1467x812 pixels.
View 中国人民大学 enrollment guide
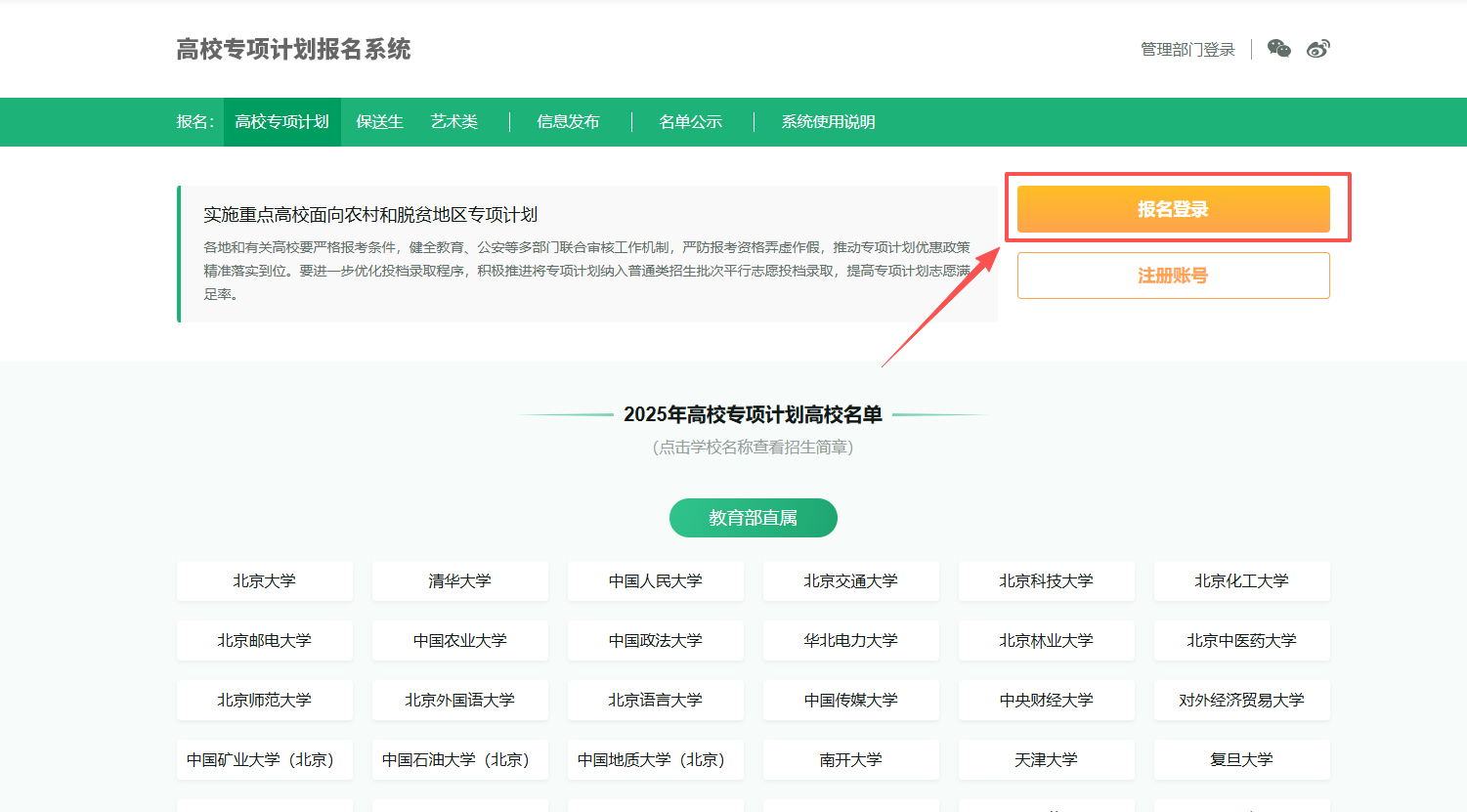655,581
